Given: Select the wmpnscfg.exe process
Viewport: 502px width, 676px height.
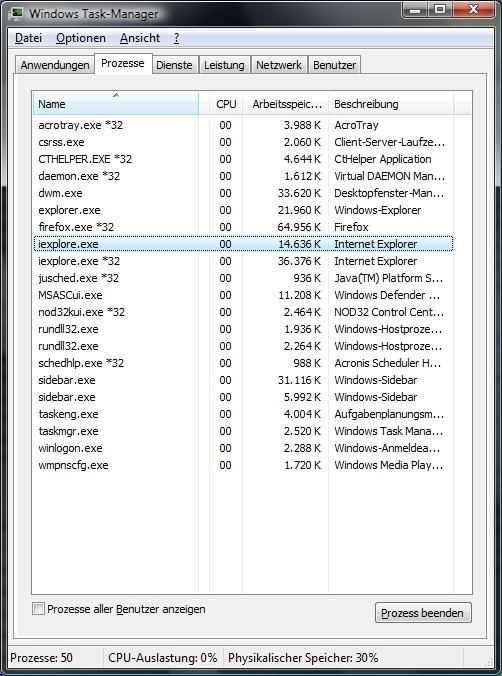Looking at the screenshot, I should tap(243, 465).
